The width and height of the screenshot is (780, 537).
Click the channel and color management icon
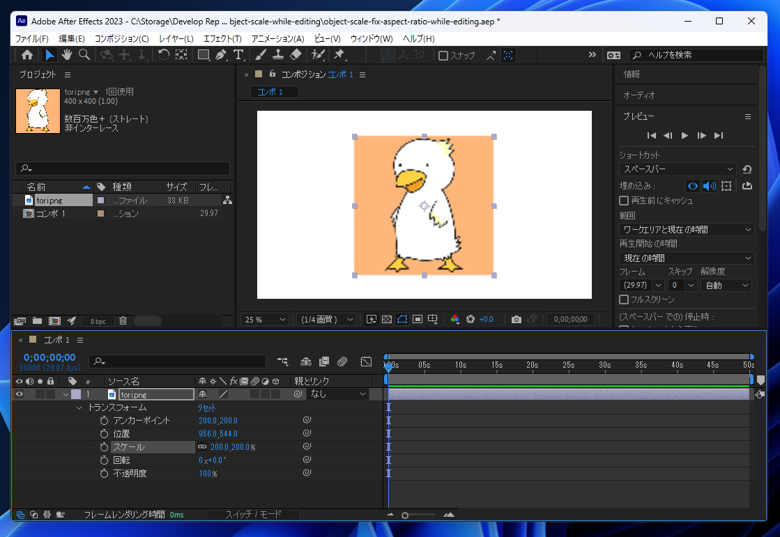point(455,319)
